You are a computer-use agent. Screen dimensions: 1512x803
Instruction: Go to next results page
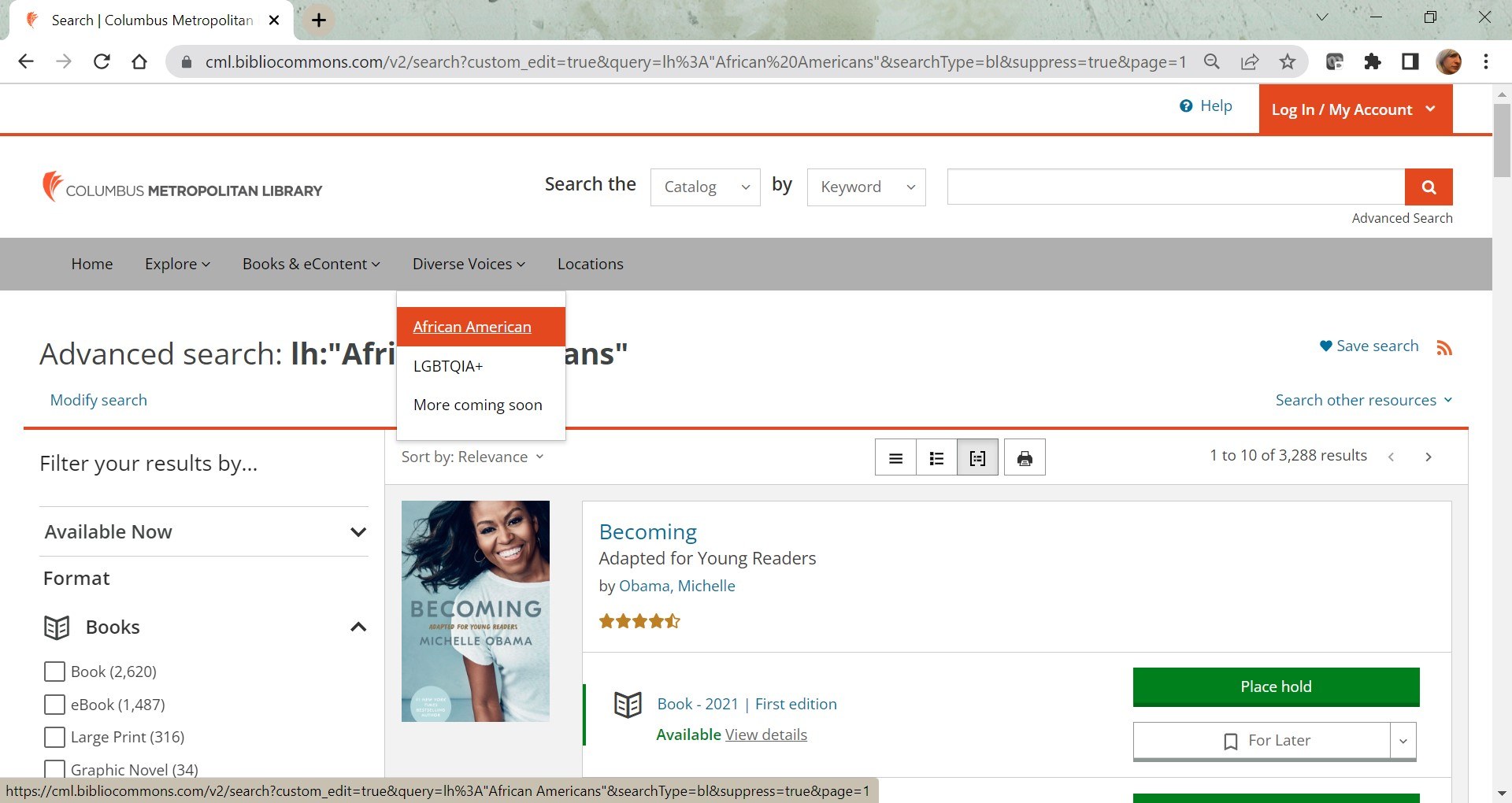tap(1429, 457)
